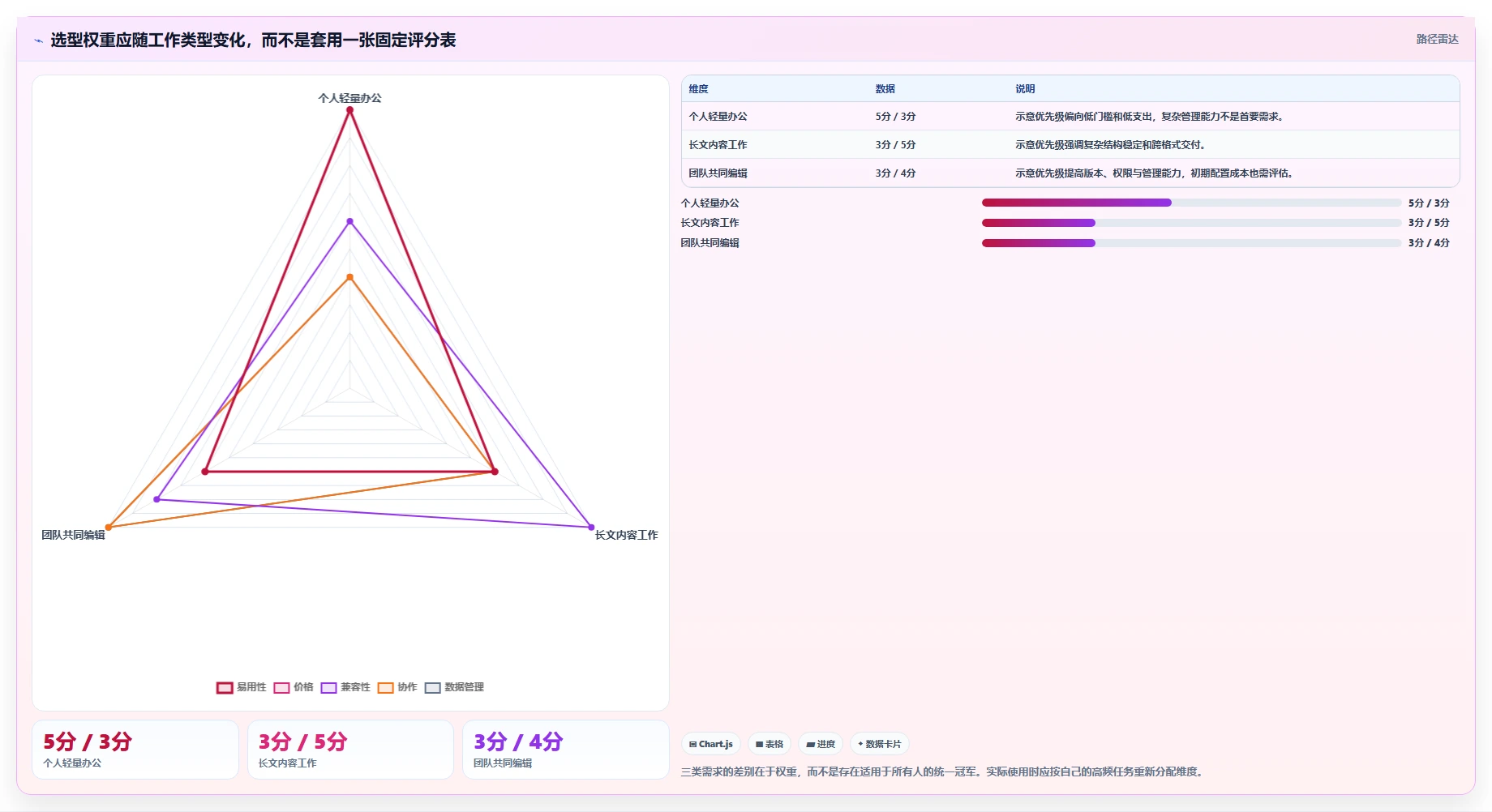Open the 5分 / 3分 个人轻量办公 stat card
This screenshot has height=812, width=1492.
[x=135, y=750]
